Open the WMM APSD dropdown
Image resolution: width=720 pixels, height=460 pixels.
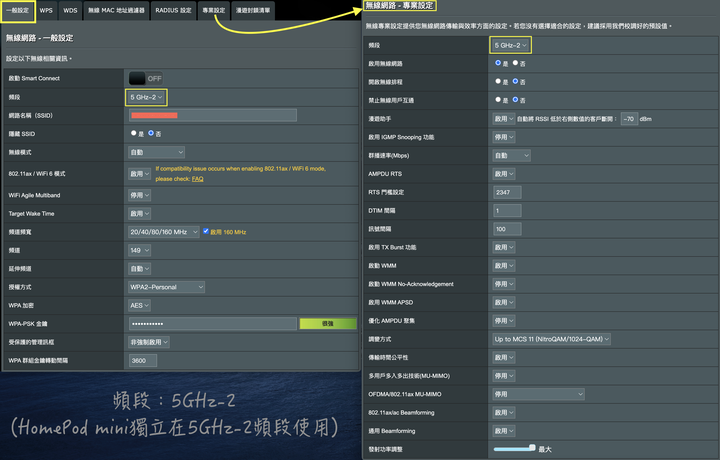click(x=504, y=303)
